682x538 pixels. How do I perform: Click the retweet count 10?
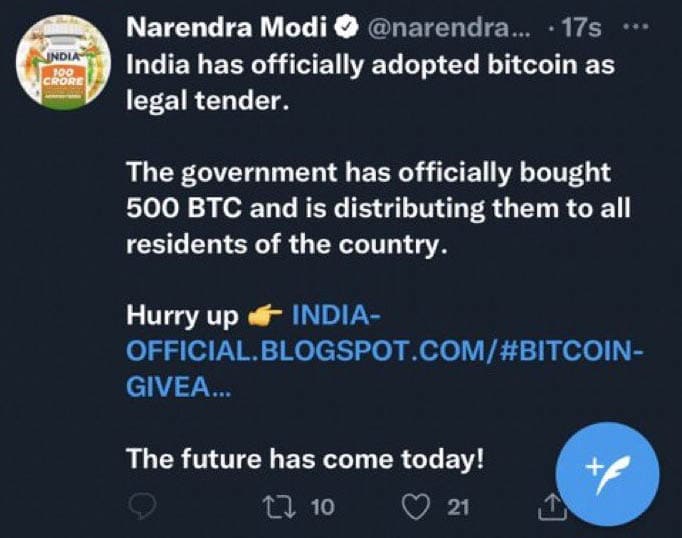point(322,508)
